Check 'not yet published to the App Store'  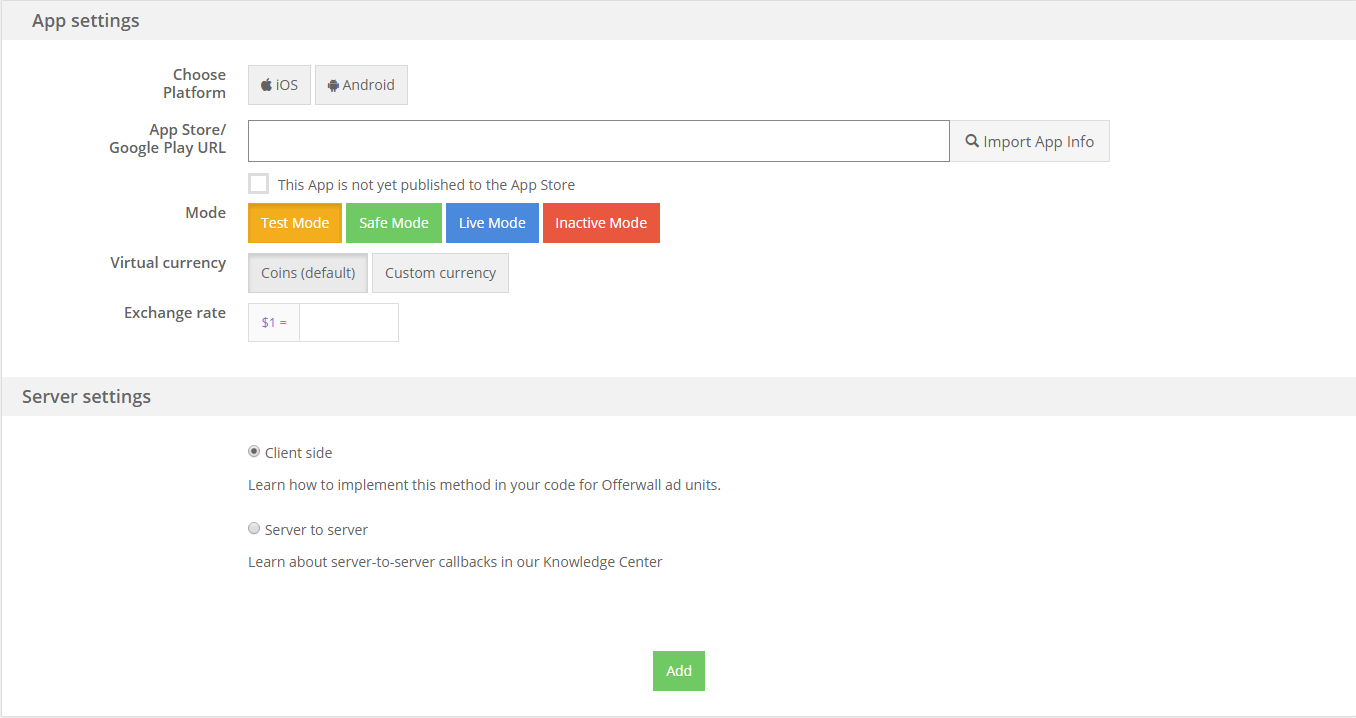click(259, 184)
